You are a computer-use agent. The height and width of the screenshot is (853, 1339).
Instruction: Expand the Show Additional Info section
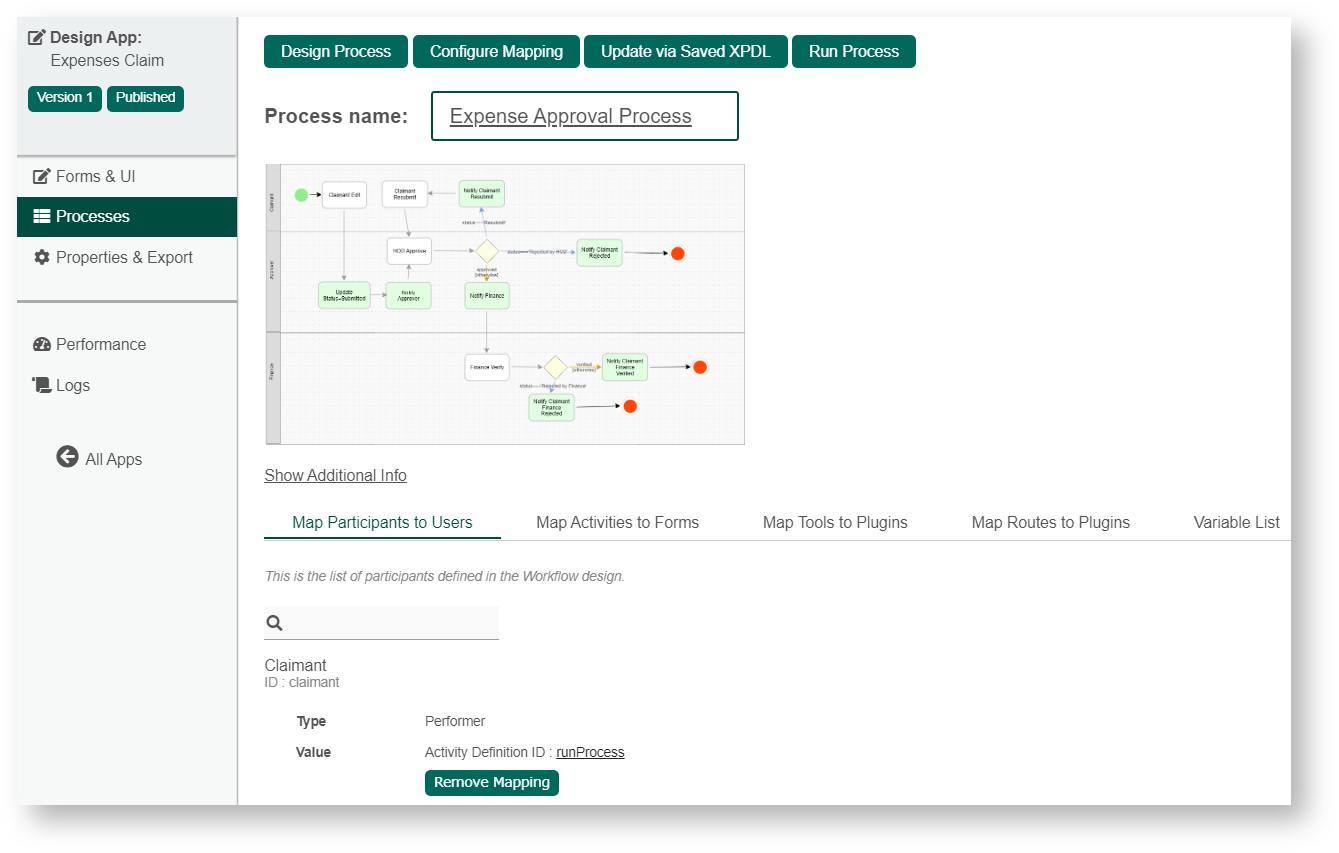[x=335, y=476]
